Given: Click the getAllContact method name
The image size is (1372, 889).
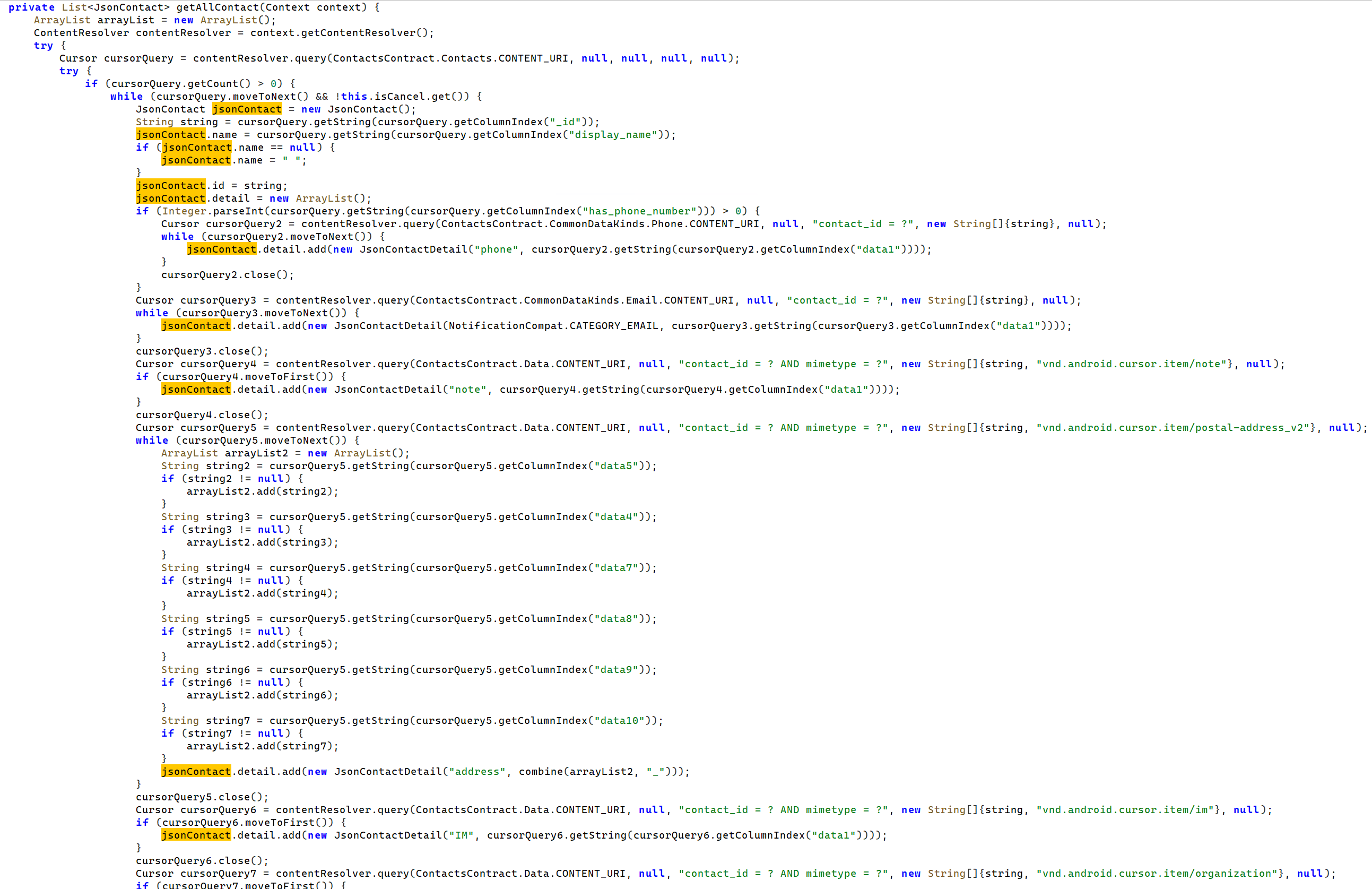Looking at the screenshot, I should point(218,7).
